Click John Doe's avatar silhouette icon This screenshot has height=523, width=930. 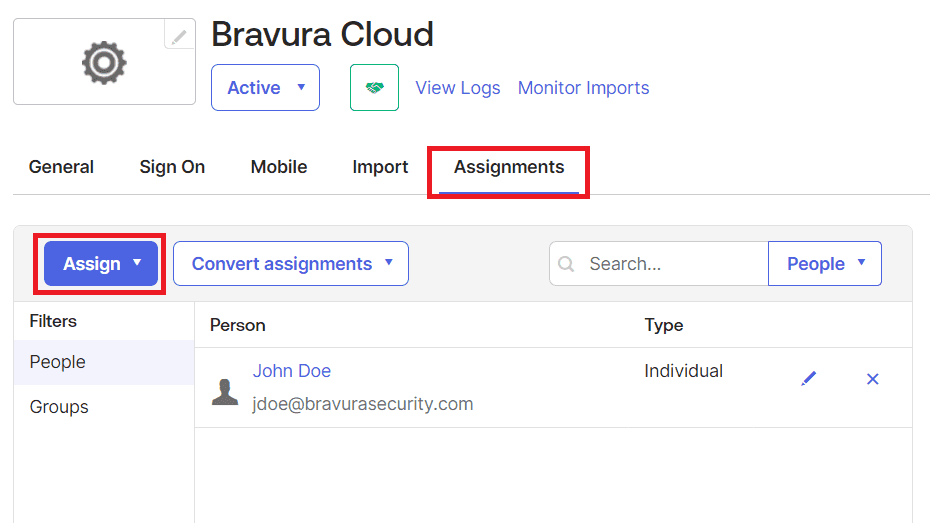pyautogui.click(x=225, y=390)
